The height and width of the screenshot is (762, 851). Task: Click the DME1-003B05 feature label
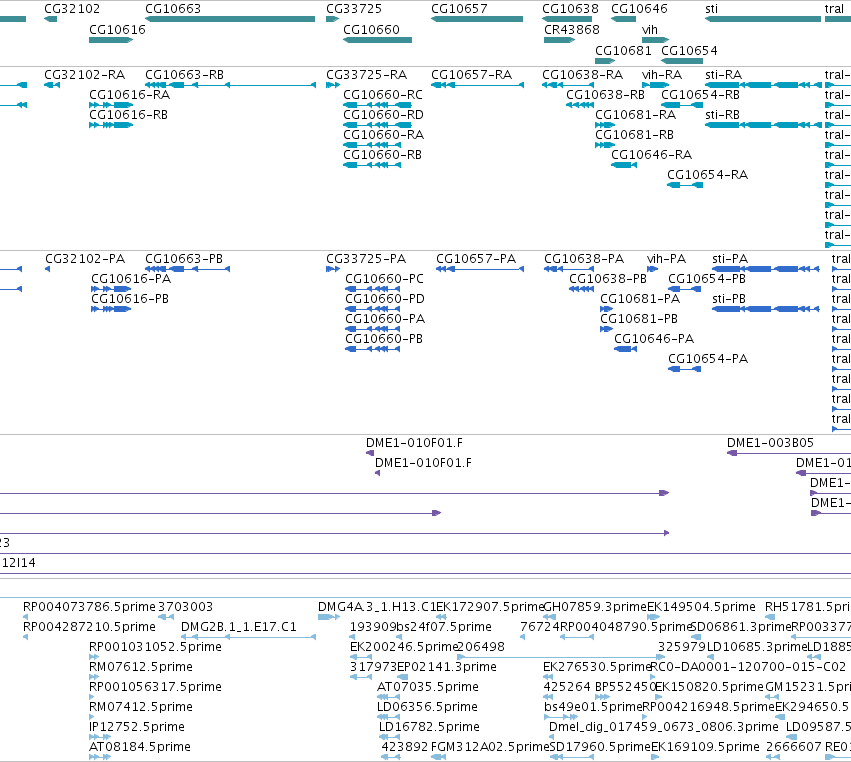point(771,442)
